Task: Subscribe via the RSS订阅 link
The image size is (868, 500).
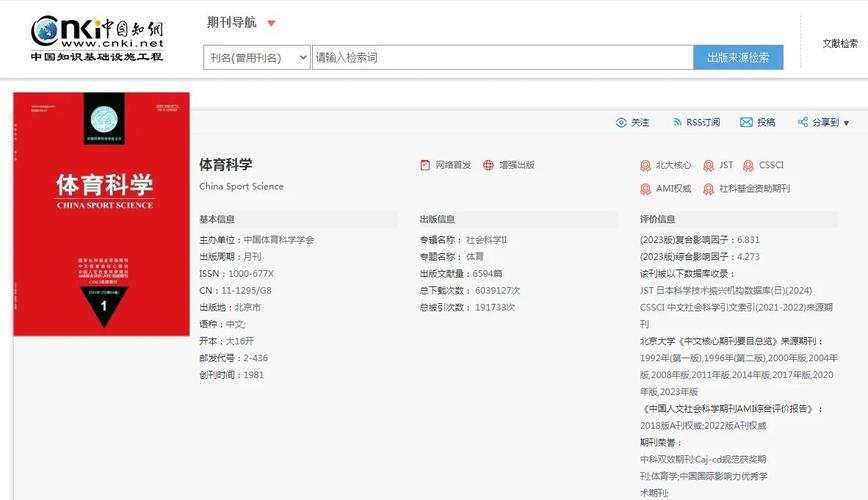Action: (x=703, y=122)
